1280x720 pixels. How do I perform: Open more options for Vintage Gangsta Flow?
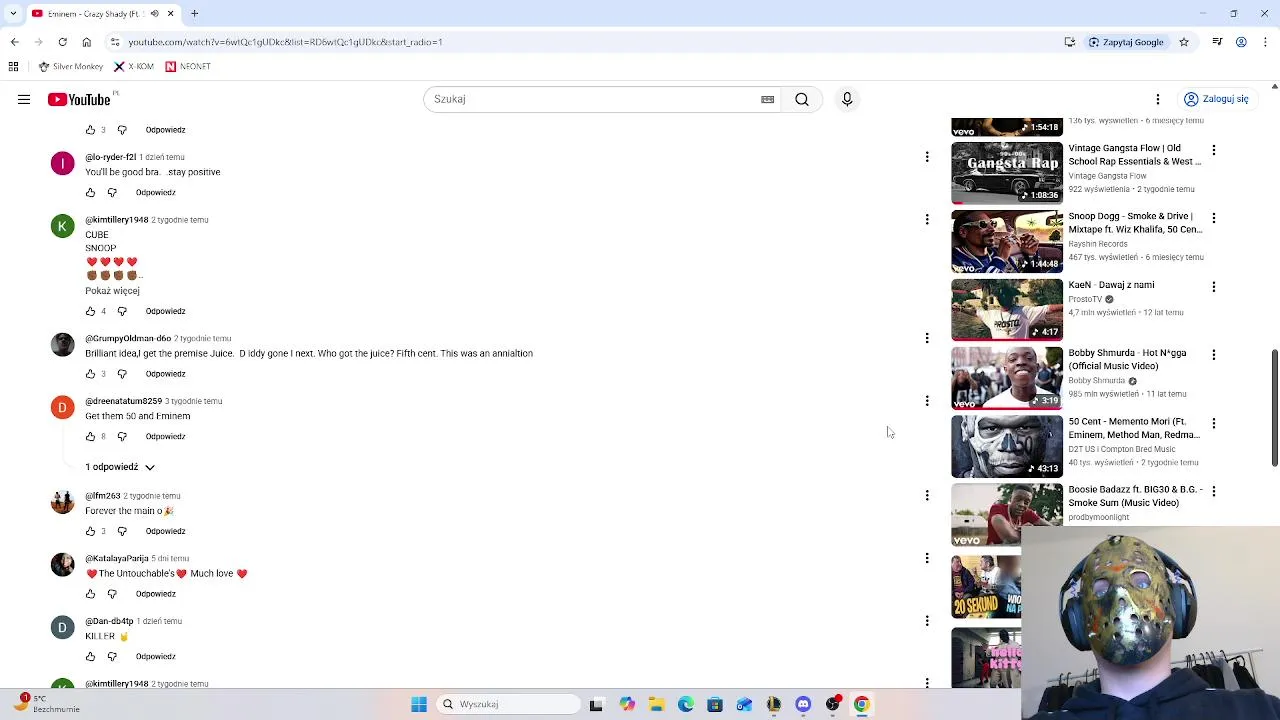[x=1214, y=150]
